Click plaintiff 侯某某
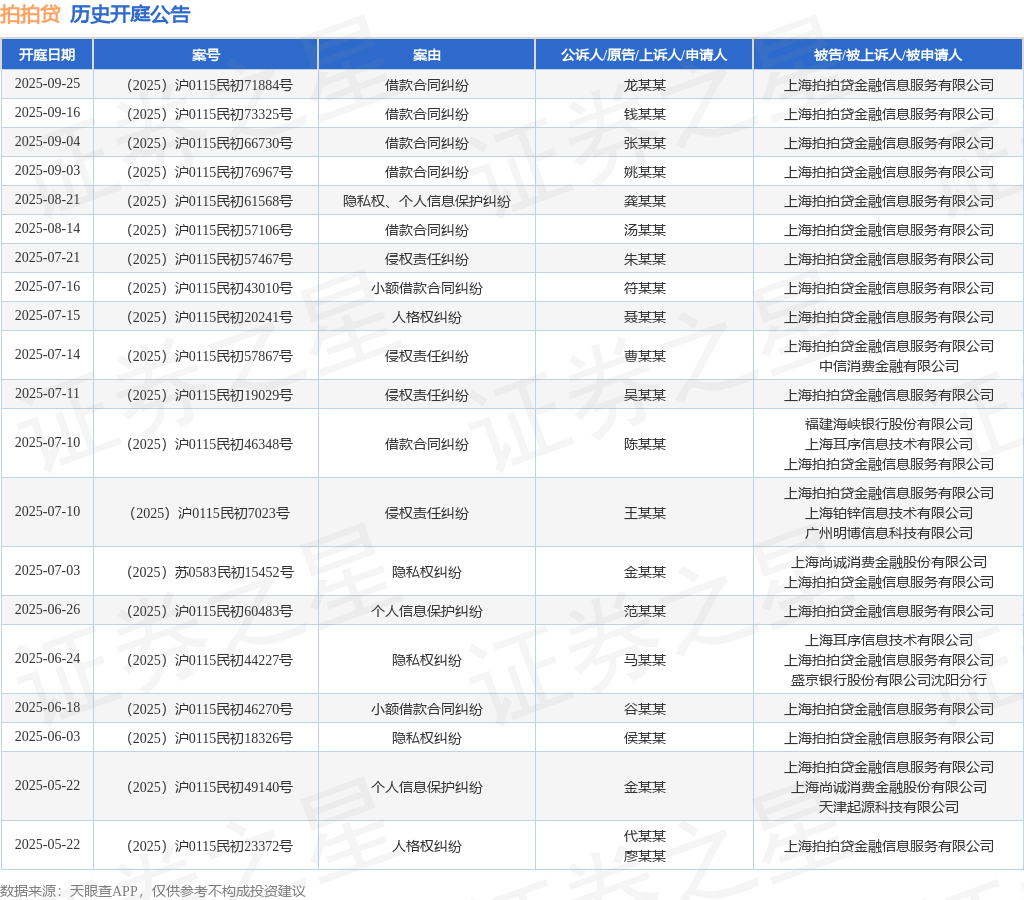The image size is (1024, 900). pos(645,738)
